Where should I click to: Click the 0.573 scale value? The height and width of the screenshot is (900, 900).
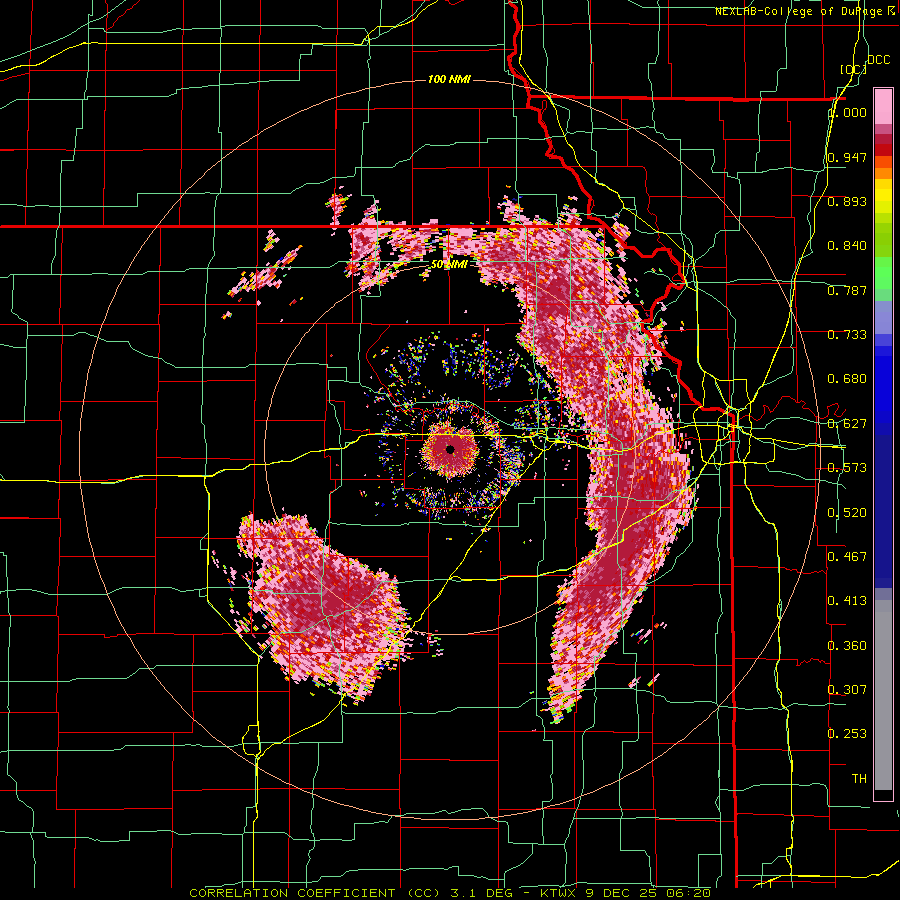coord(847,468)
